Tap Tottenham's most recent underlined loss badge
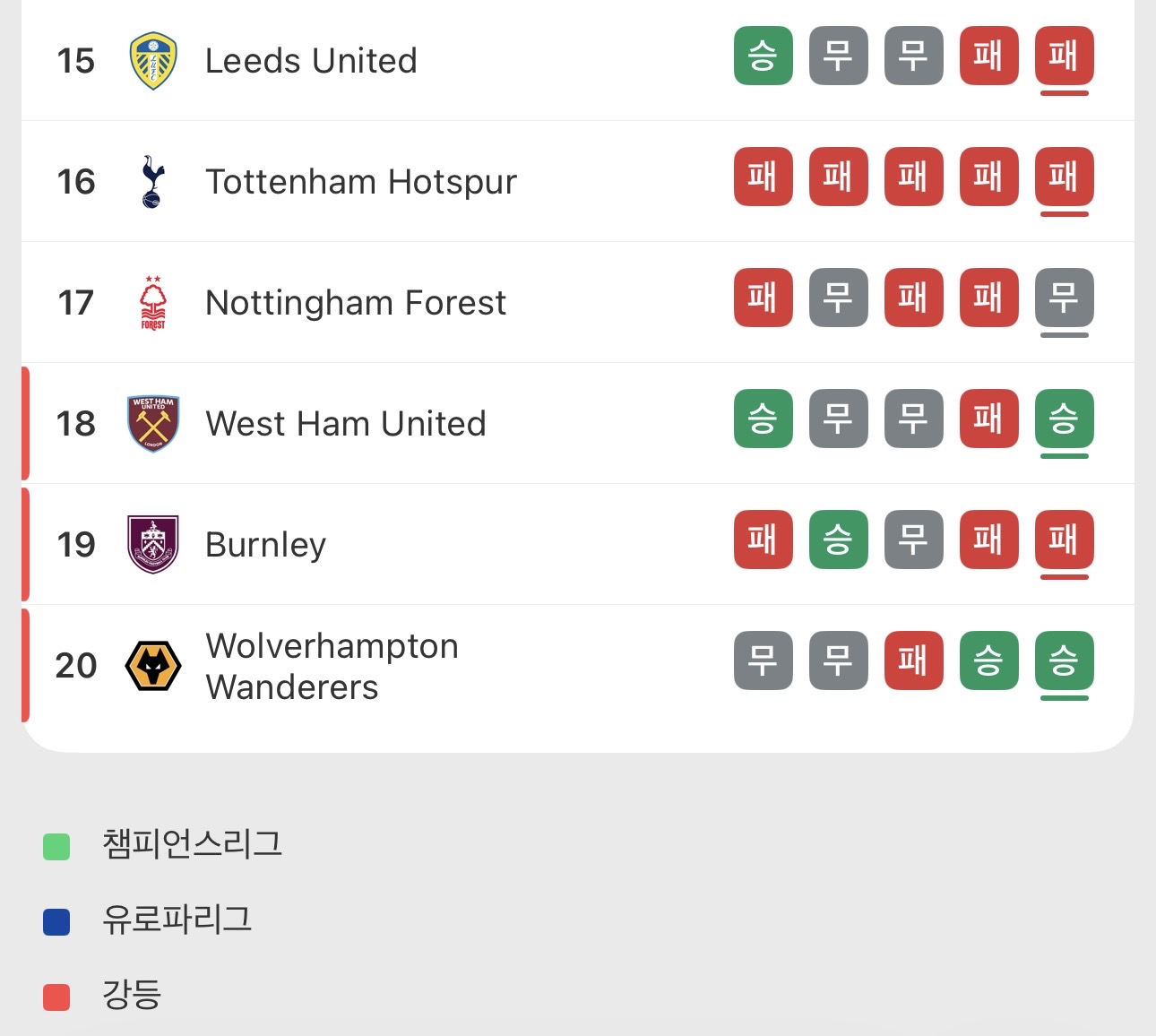This screenshot has height=1036, width=1156. [1064, 177]
